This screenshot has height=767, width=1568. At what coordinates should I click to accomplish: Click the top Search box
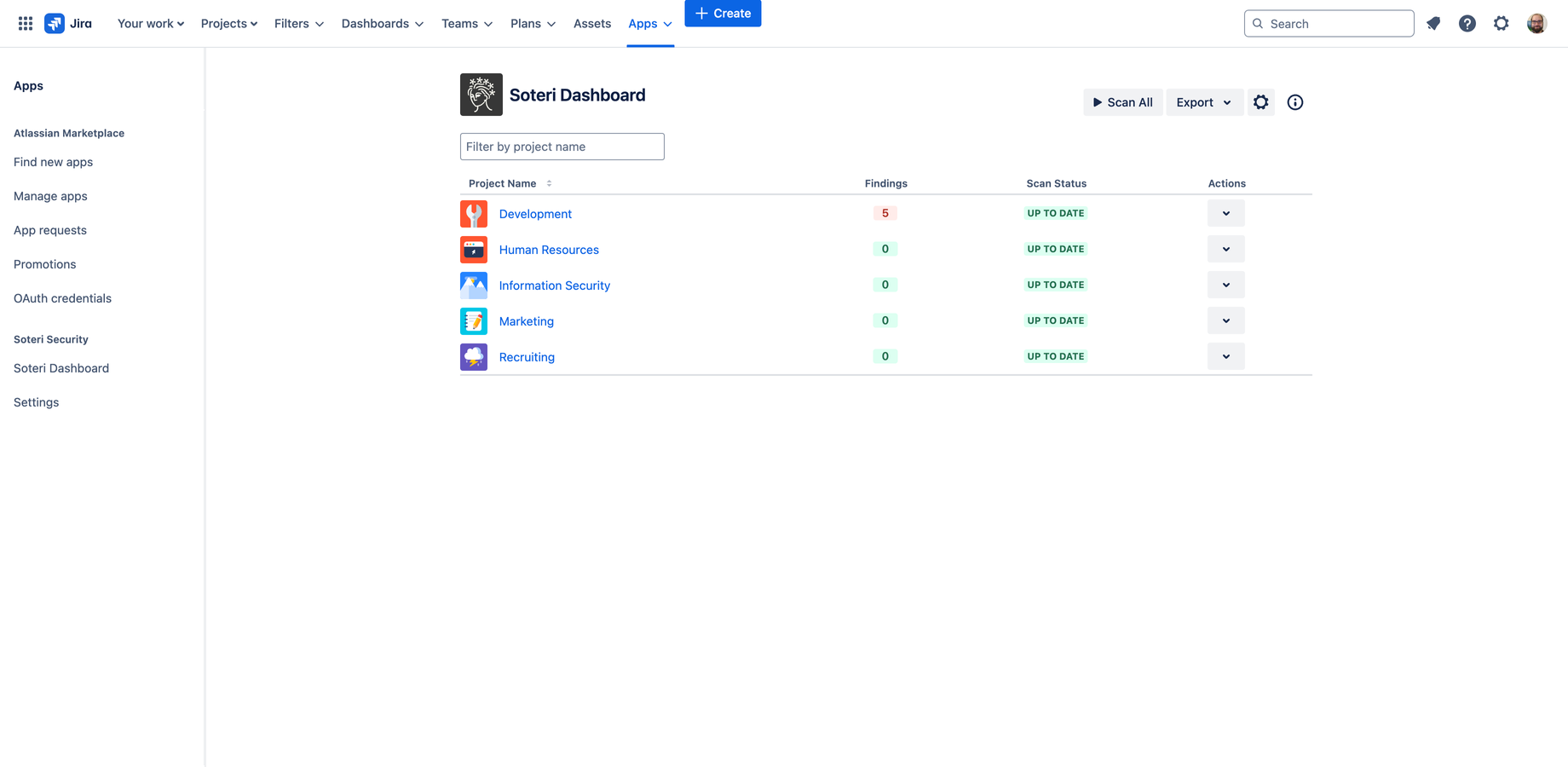tap(1329, 24)
